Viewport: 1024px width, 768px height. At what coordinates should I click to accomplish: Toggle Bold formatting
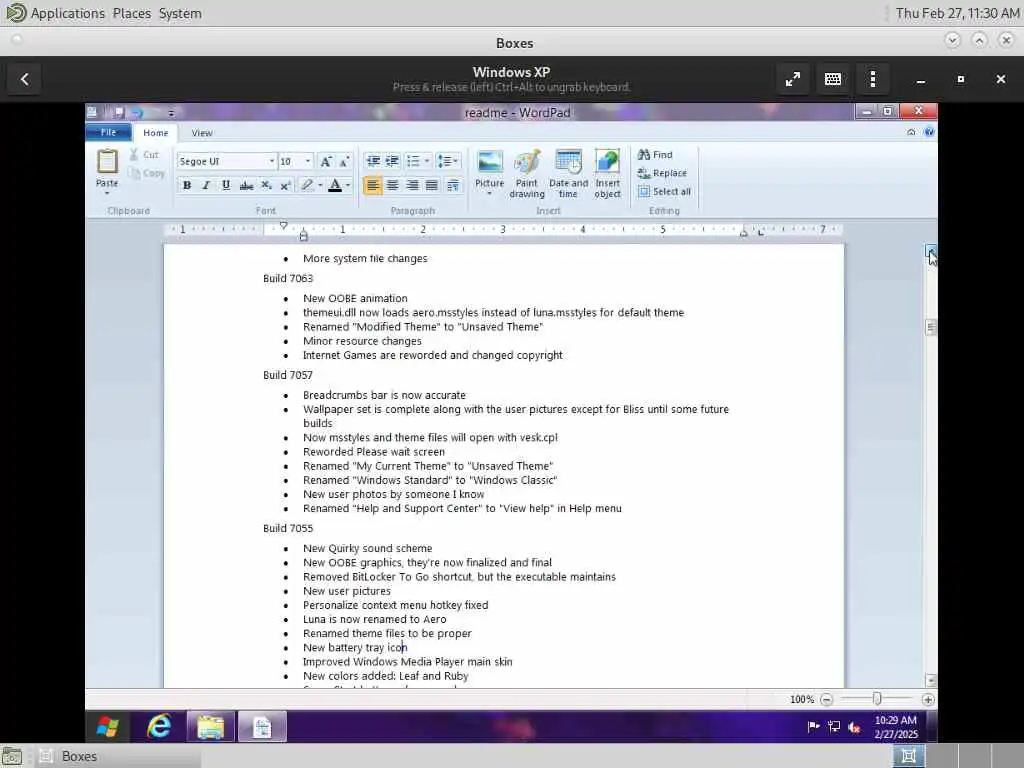(187, 185)
